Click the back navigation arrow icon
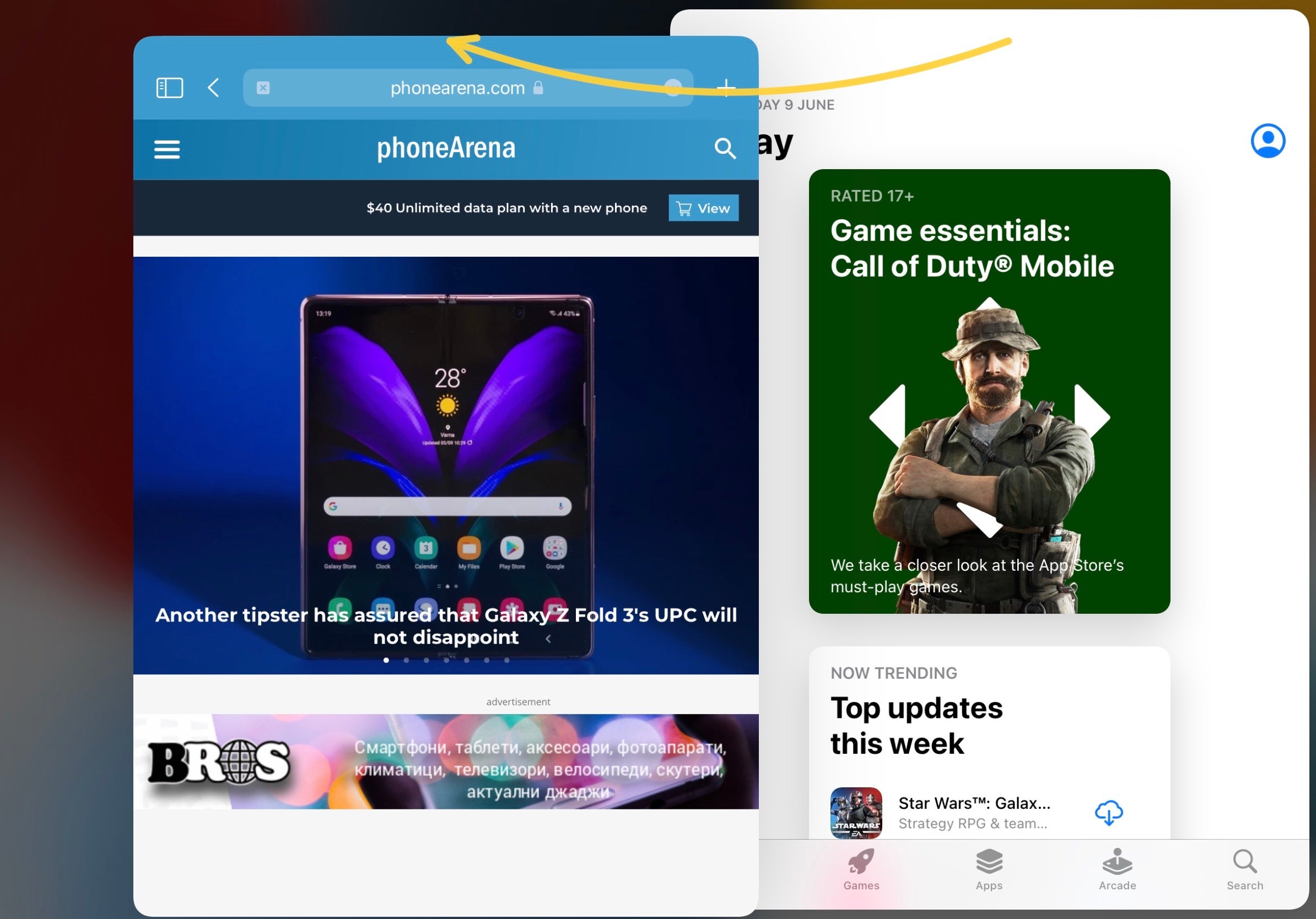The image size is (1316, 919). click(214, 87)
